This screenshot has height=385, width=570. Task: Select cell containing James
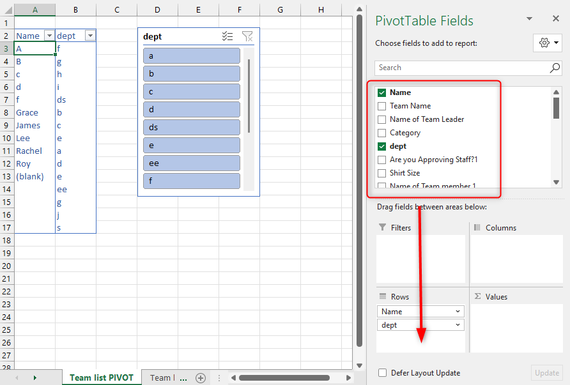pyautogui.click(x=35, y=125)
